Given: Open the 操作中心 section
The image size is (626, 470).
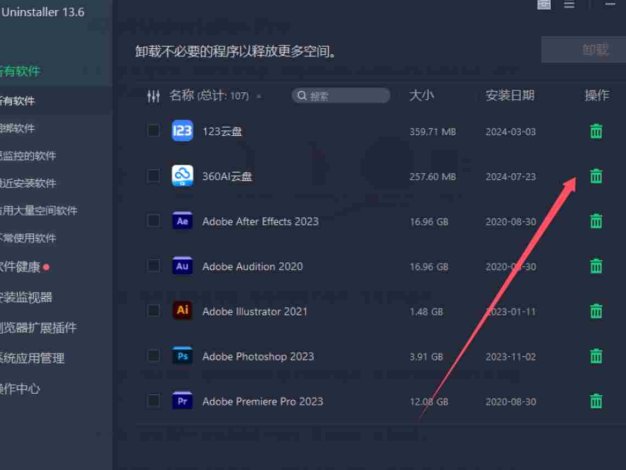Looking at the screenshot, I should [20, 389].
